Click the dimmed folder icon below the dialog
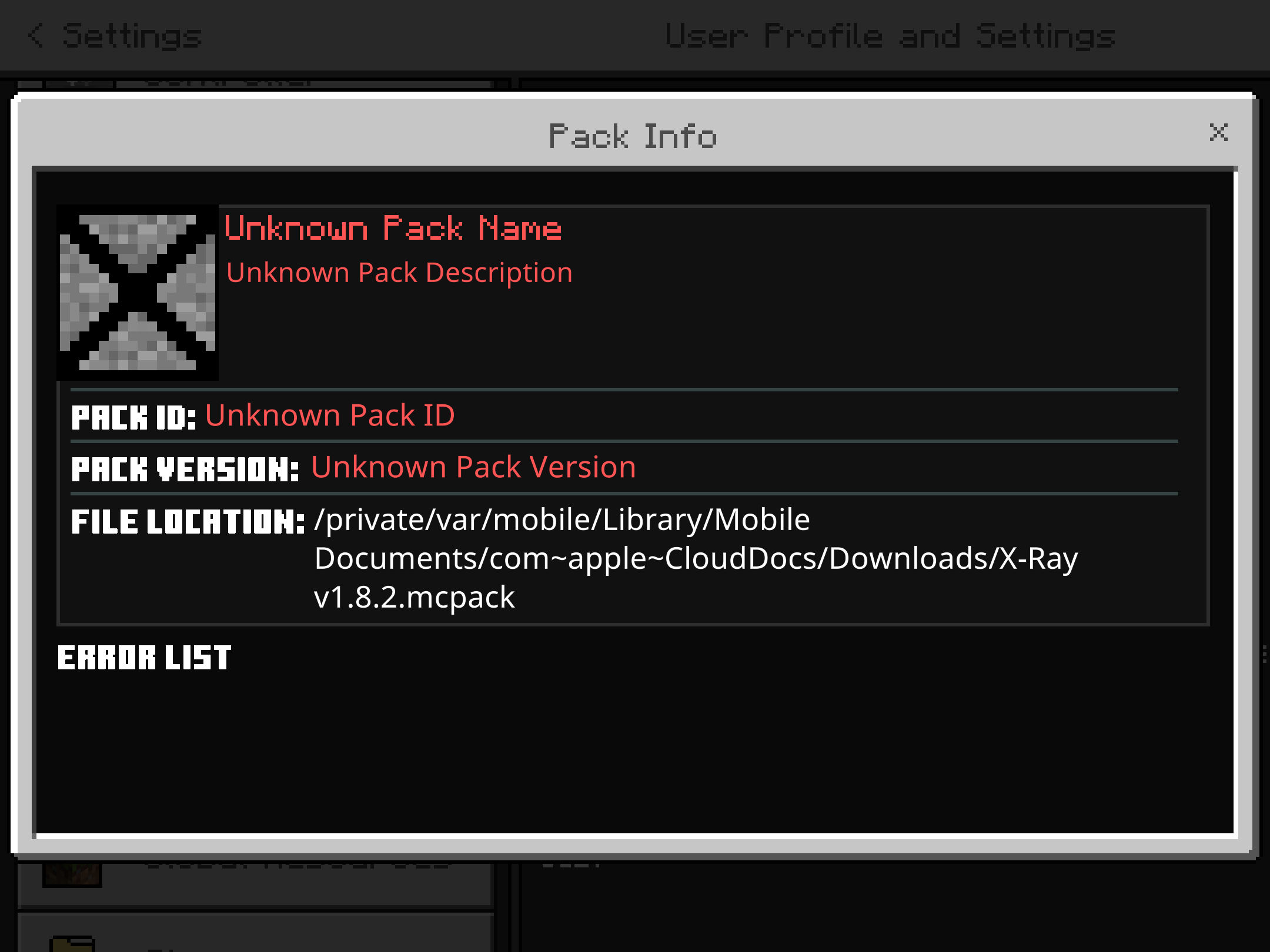1270x952 pixels. point(73,943)
